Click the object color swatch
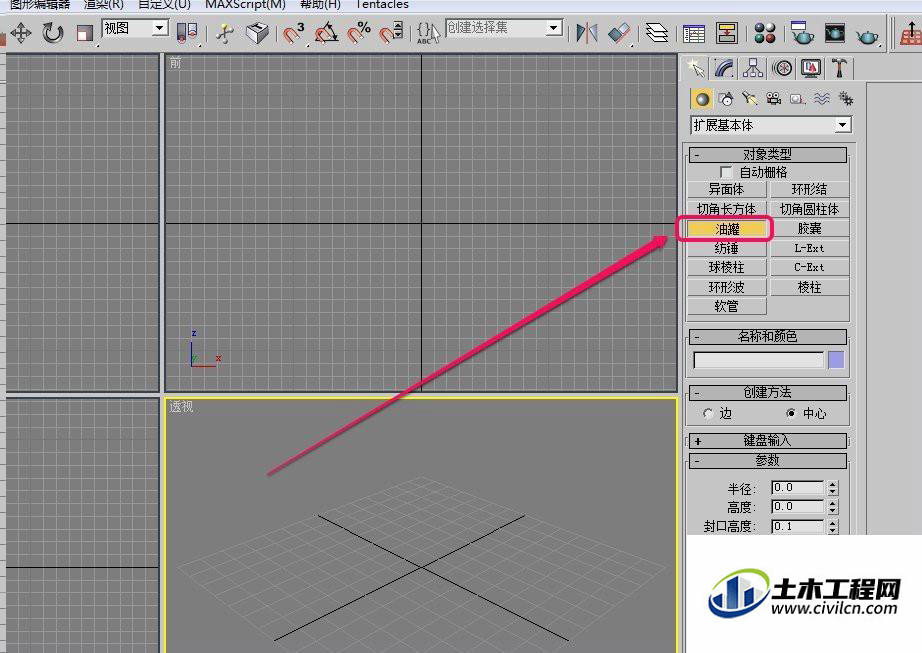 click(836, 360)
